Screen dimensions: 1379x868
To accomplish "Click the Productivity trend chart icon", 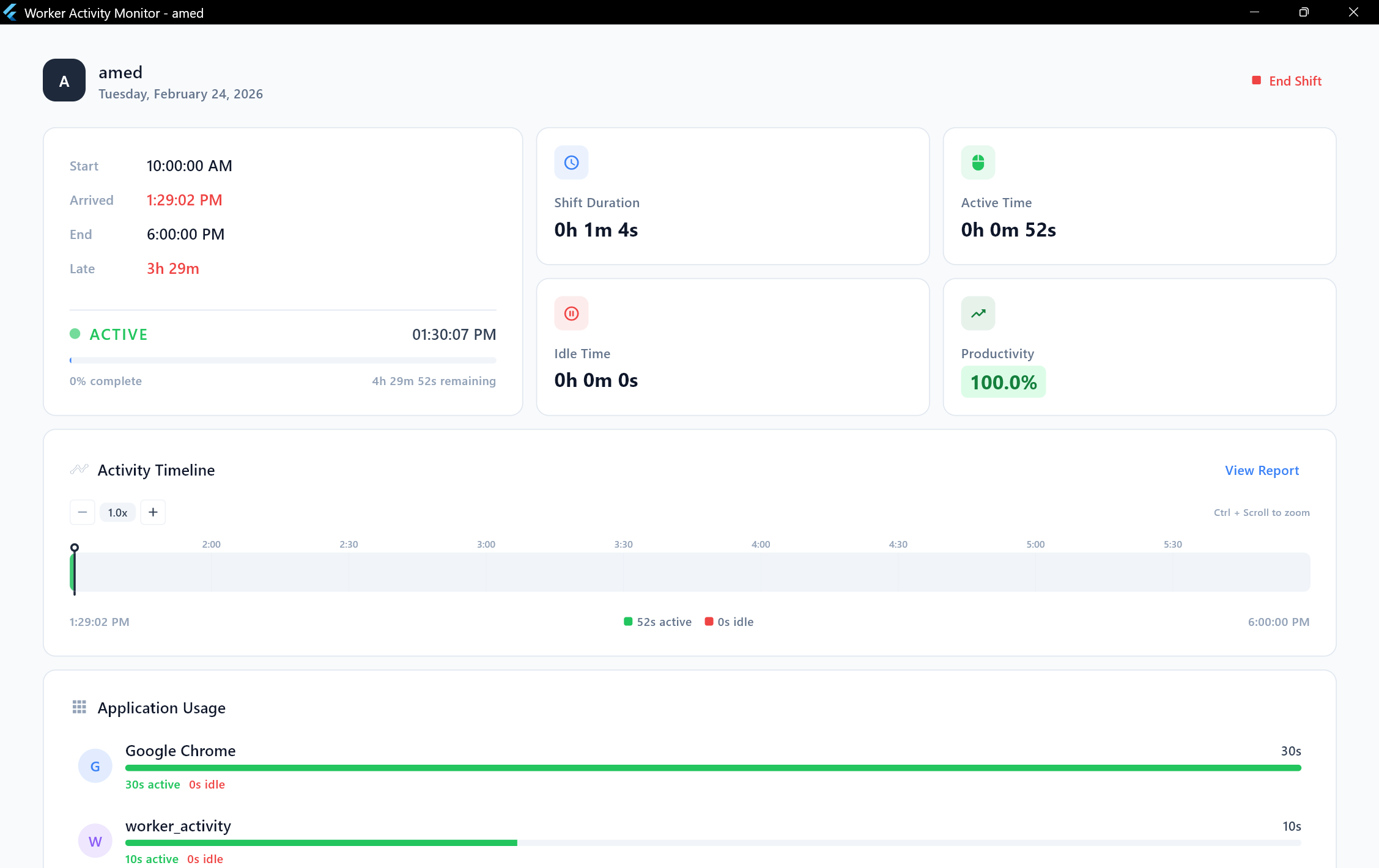I will pyautogui.click(x=978, y=313).
